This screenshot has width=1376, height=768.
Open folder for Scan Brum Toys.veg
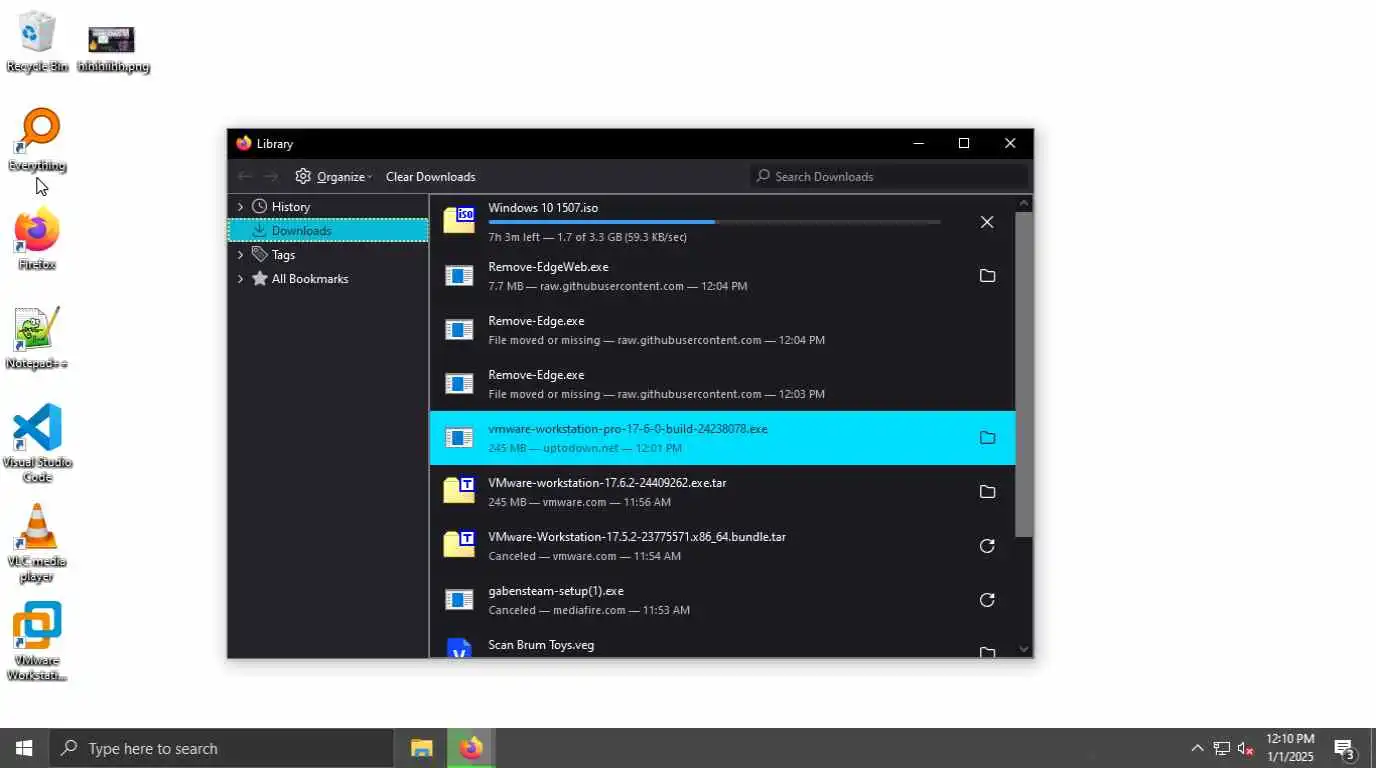pos(987,652)
